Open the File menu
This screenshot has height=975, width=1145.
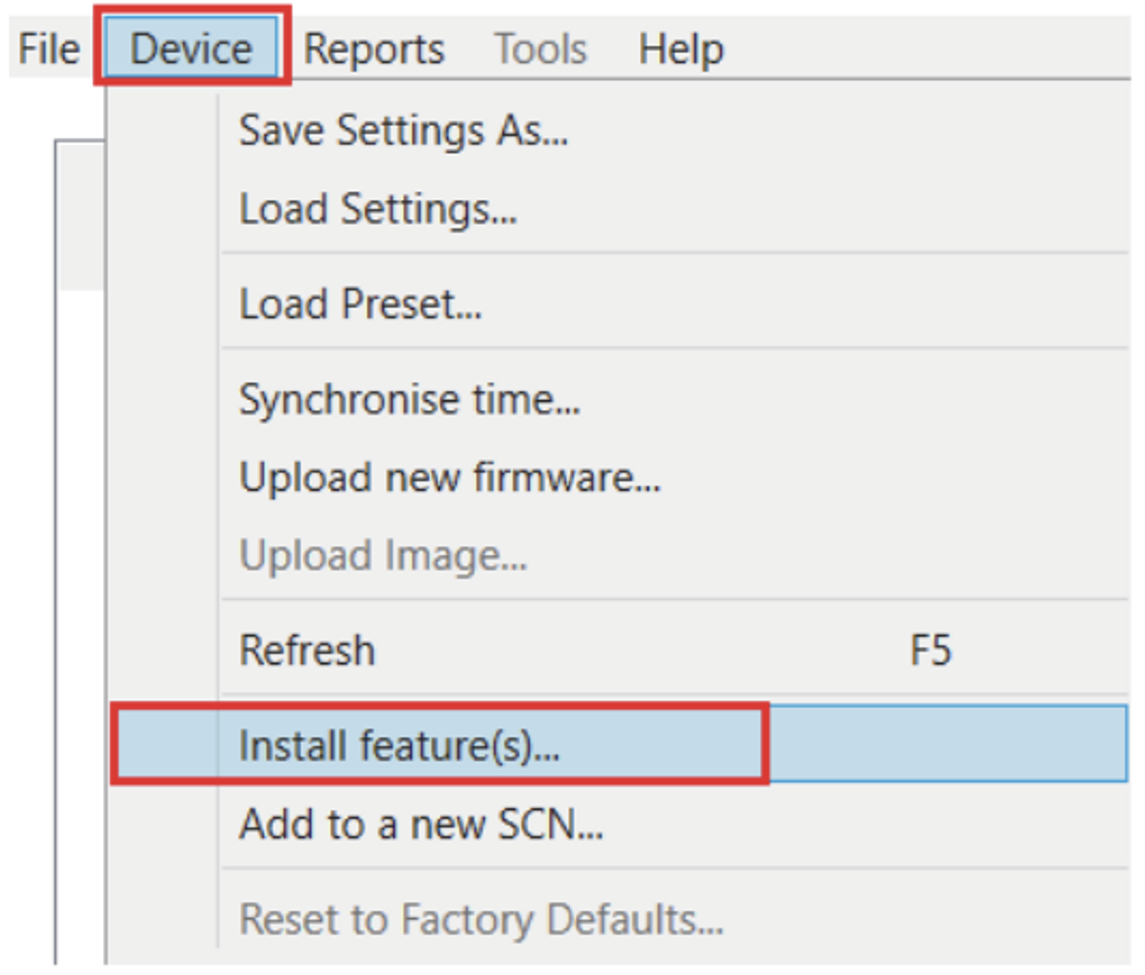click(48, 48)
